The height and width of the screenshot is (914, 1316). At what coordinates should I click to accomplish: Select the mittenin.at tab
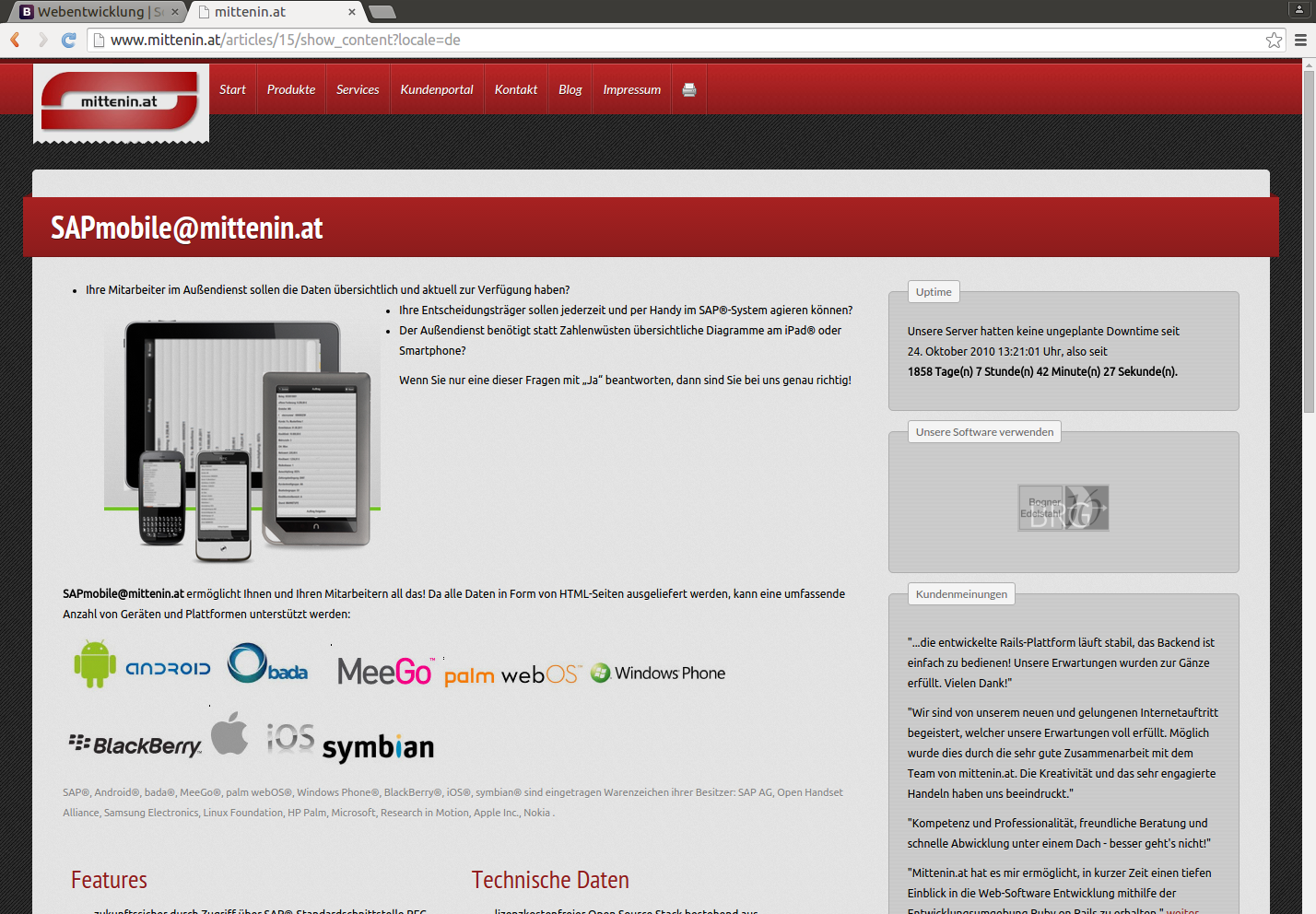pos(276,12)
